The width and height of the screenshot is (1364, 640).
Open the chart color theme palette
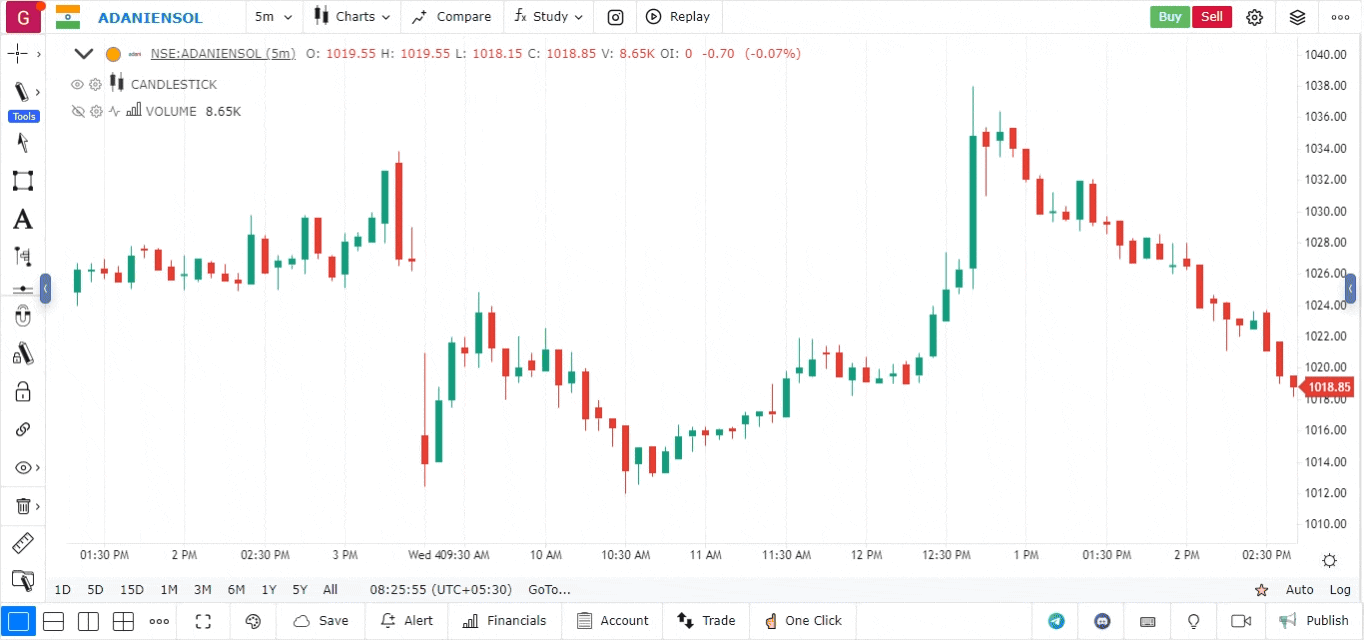[253, 621]
